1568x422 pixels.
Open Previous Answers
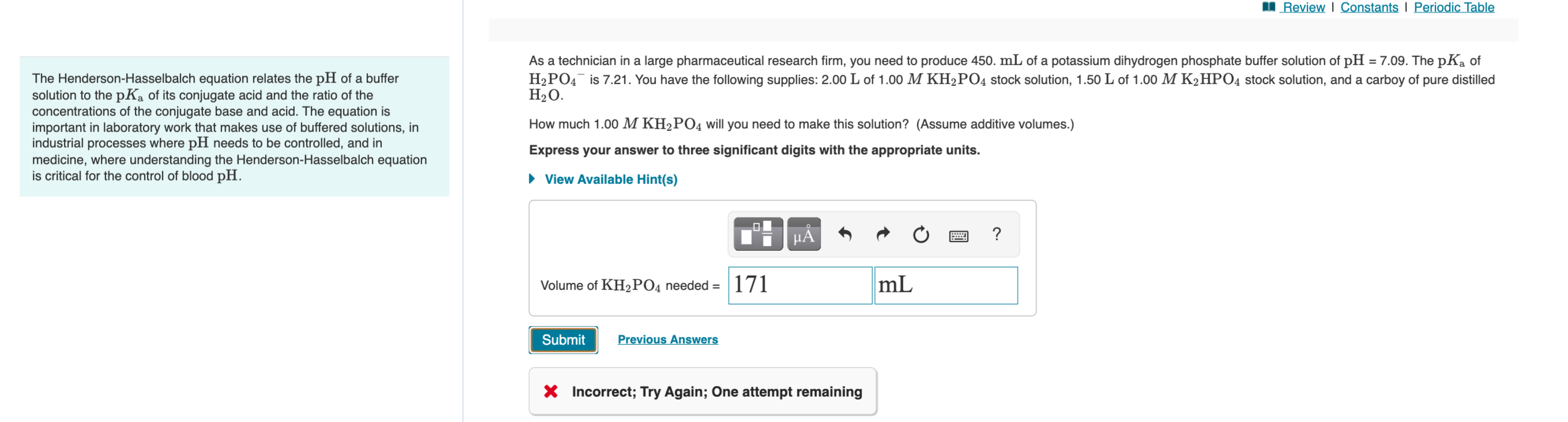[x=668, y=339]
